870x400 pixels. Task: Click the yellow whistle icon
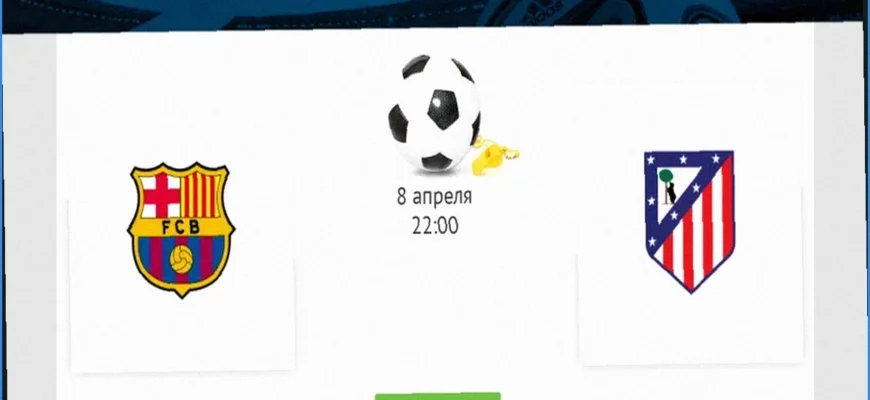tap(493, 155)
